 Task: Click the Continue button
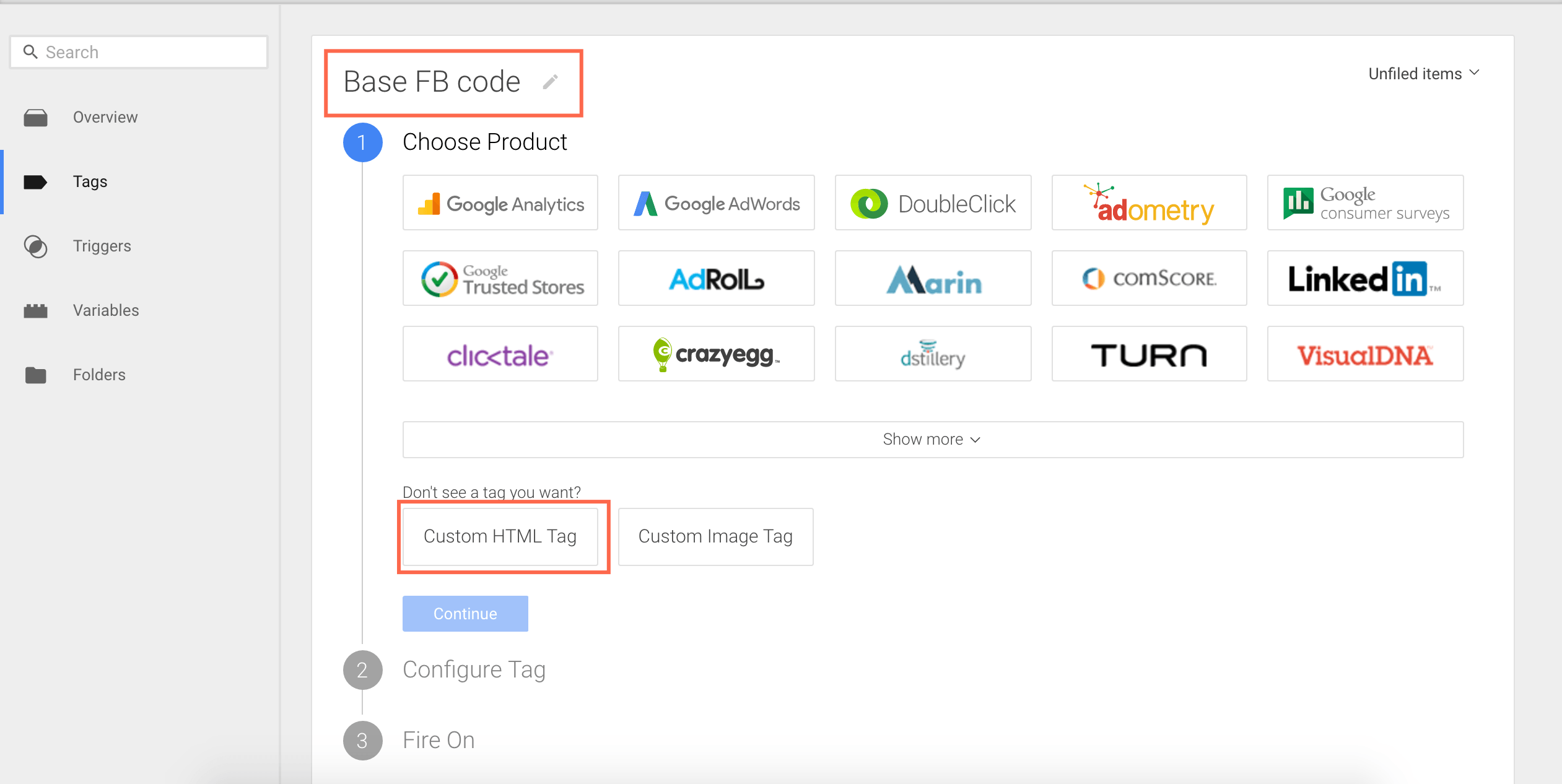tap(465, 614)
